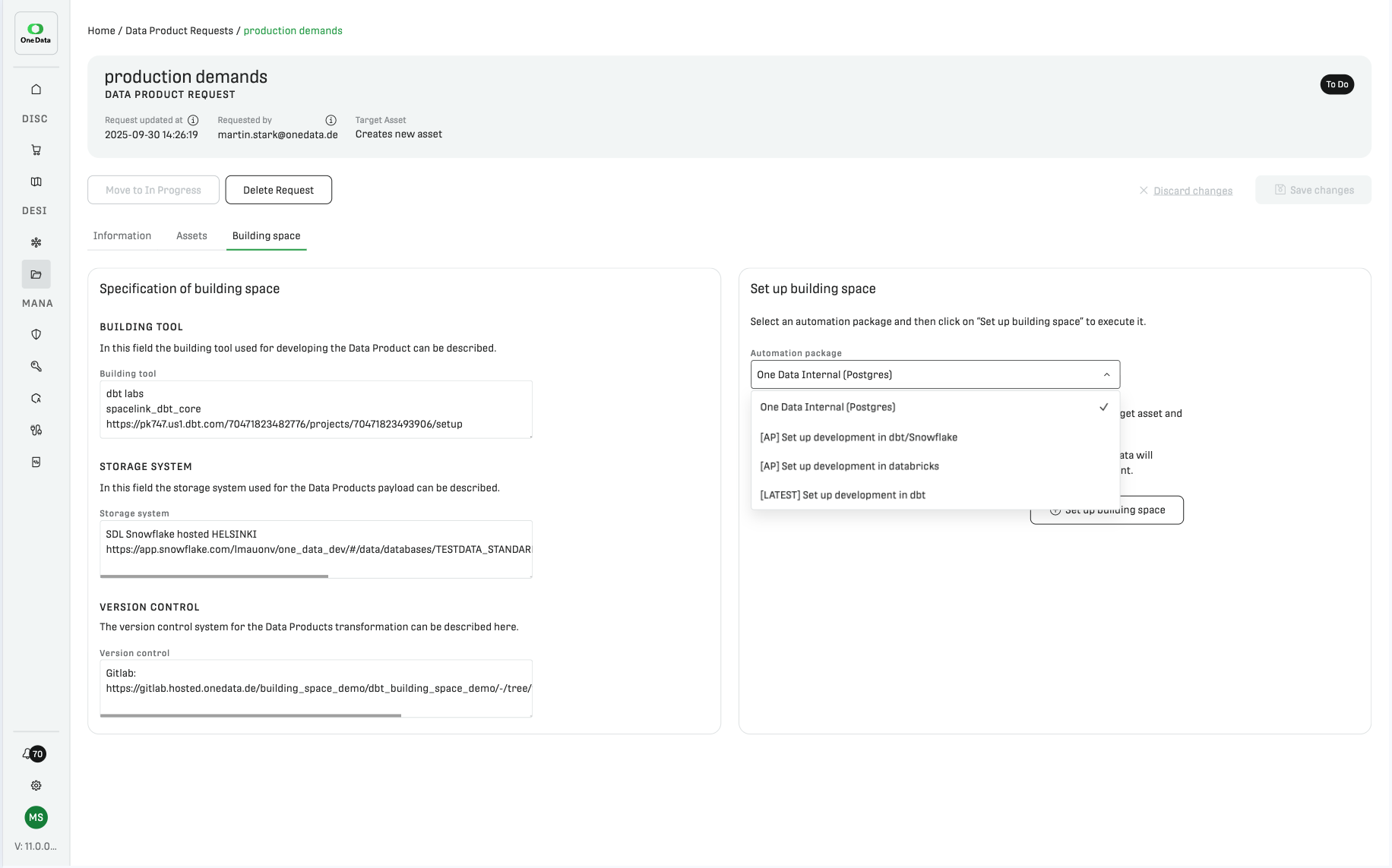Click horizontal scrollbar in Storage system field
This screenshot has height=868, width=1392.
pyautogui.click(x=214, y=576)
